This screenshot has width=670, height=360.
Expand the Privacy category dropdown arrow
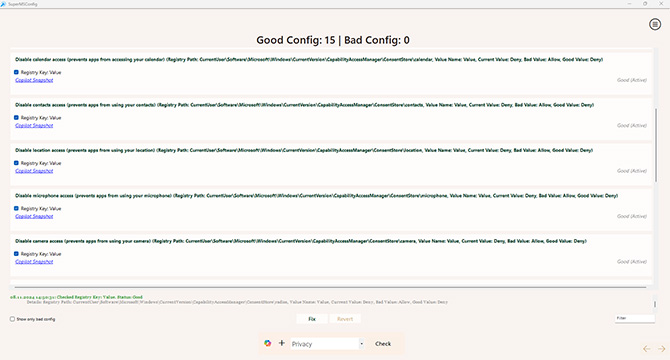[361, 344]
